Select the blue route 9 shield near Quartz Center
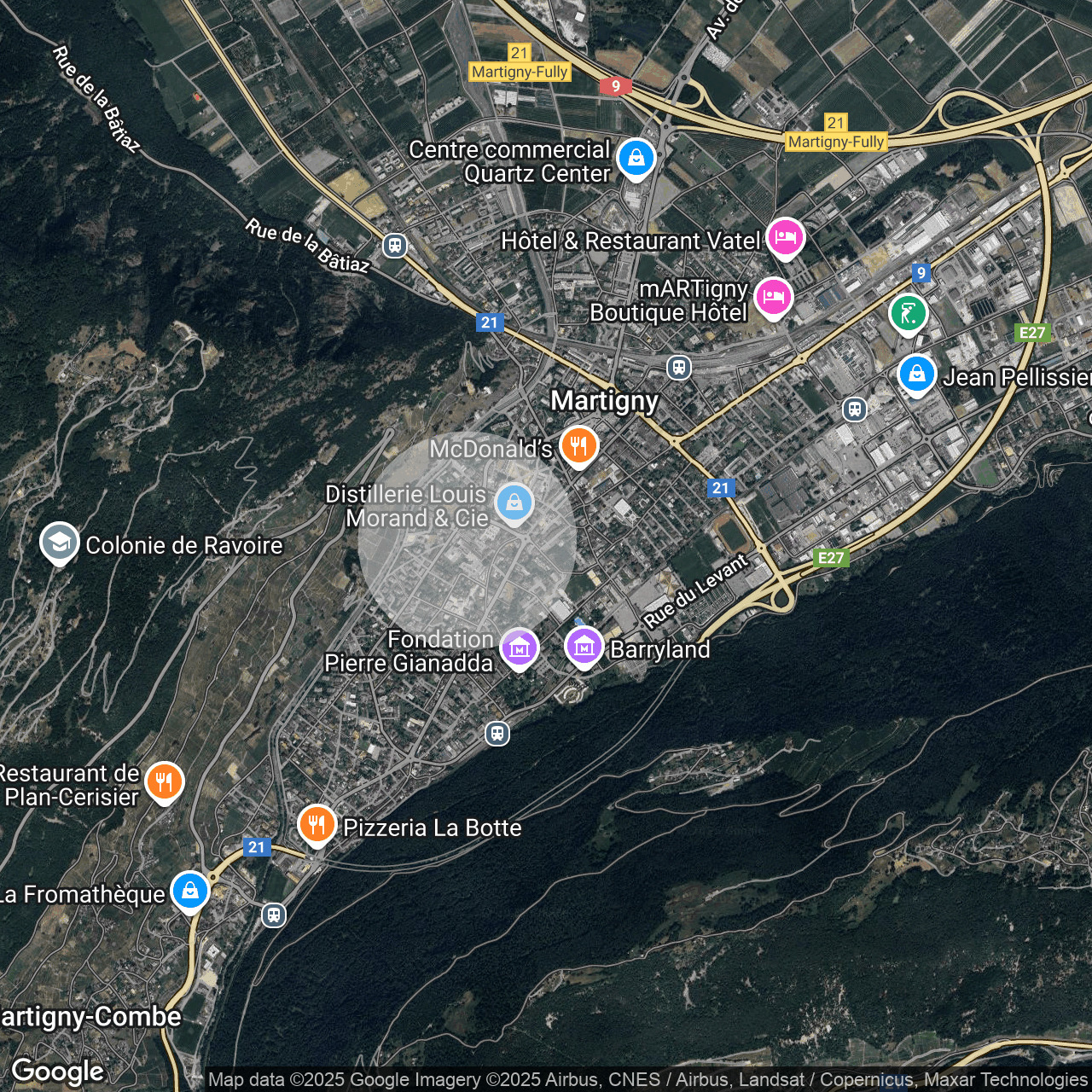This screenshot has width=1092, height=1092. 616,86
